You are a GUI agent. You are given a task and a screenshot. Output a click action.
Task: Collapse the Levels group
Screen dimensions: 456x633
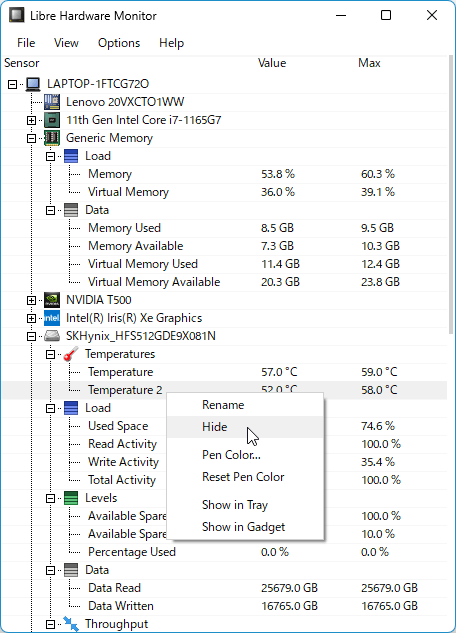(50, 499)
